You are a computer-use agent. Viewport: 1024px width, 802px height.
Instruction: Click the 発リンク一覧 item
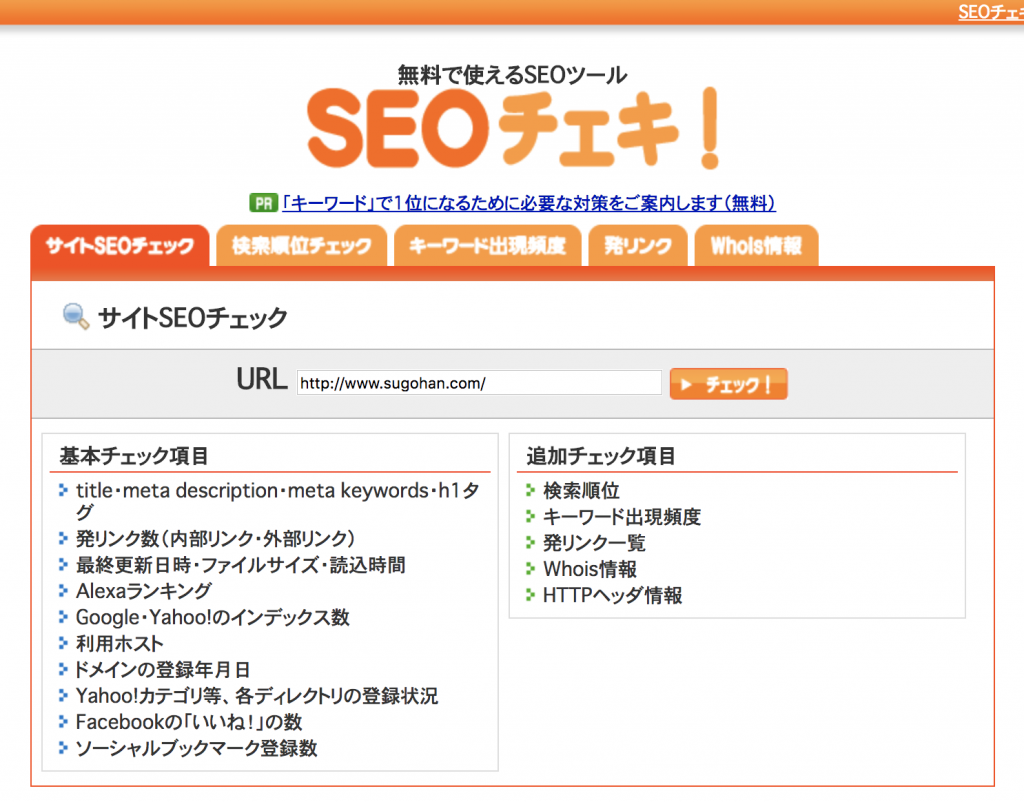[594, 543]
